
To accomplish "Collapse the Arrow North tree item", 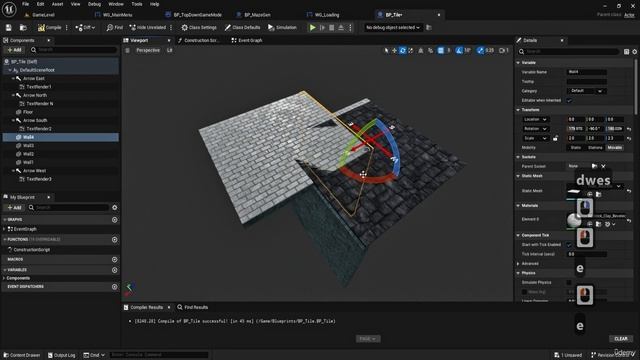I will click(x=13, y=95).
